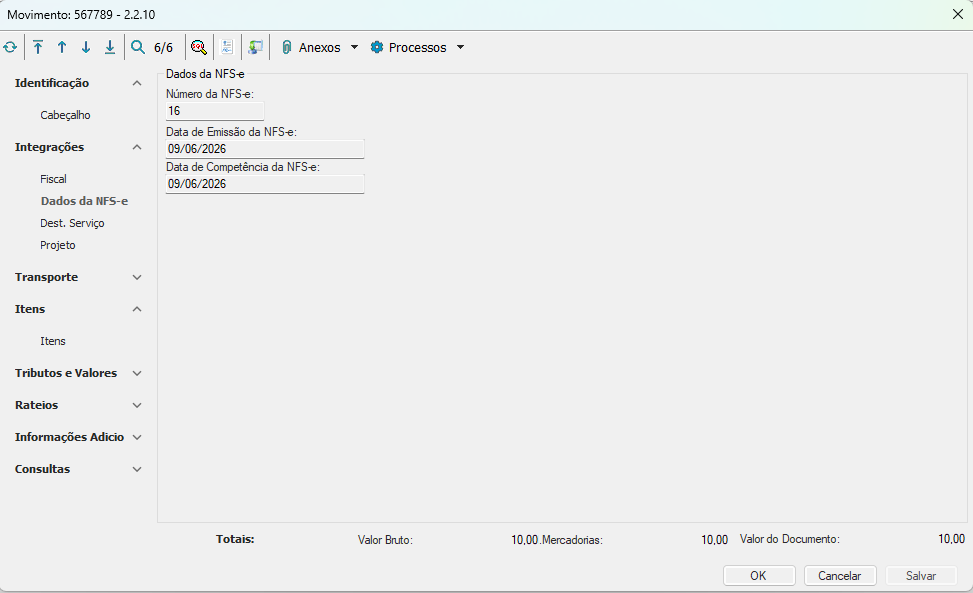This screenshot has width=973, height=593.
Task: Click the Integrações section header
Action: (x=50, y=147)
